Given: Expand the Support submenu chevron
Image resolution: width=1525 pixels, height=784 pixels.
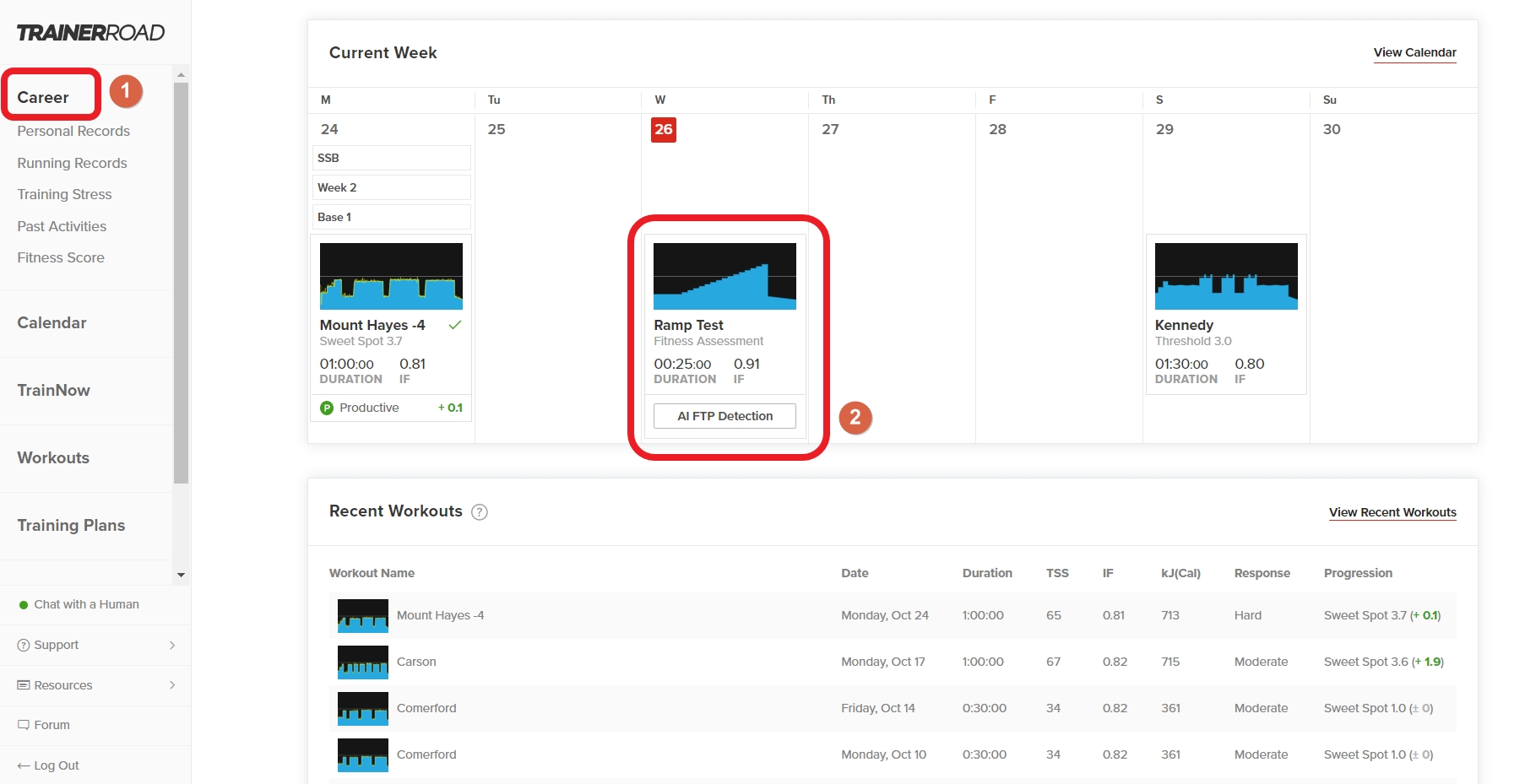Looking at the screenshot, I should (172, 645).
